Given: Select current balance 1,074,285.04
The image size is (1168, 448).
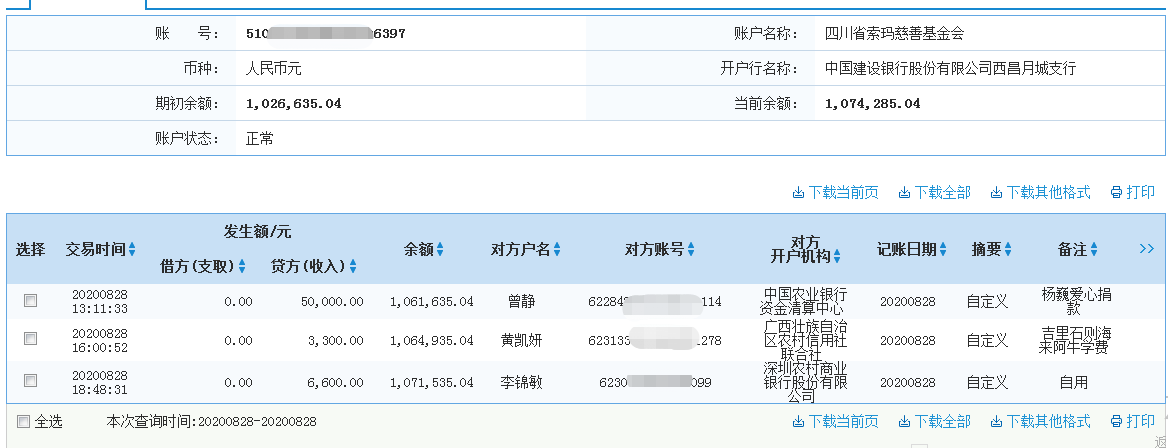Looking at the screenshot, I should click(872, 104).
